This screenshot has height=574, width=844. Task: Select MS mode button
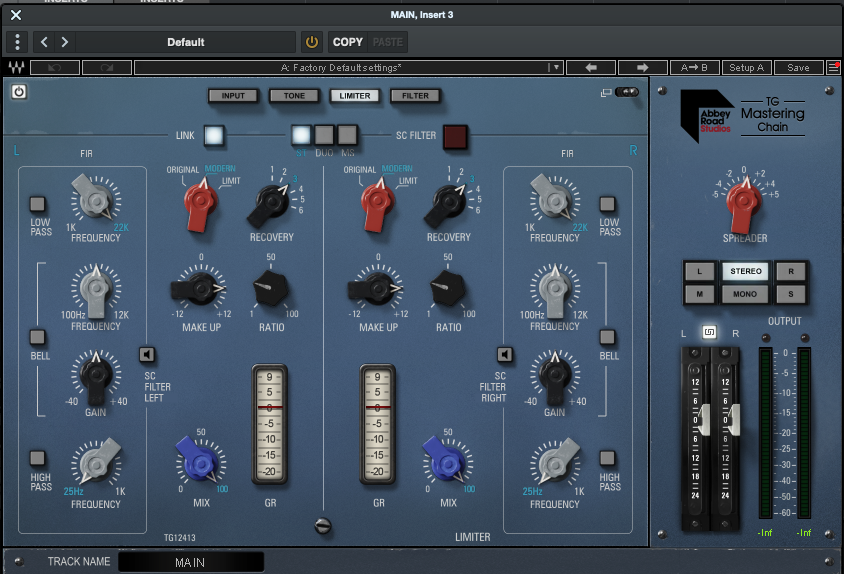tap(347, 135)
